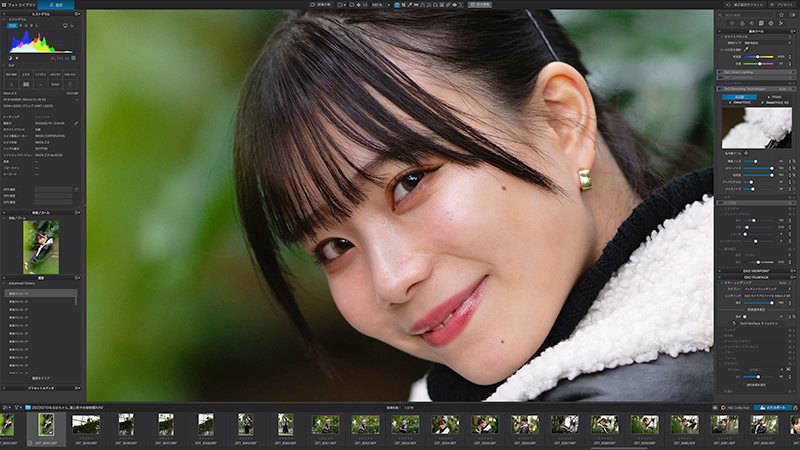Click the denoising loupe preview image

757,128
